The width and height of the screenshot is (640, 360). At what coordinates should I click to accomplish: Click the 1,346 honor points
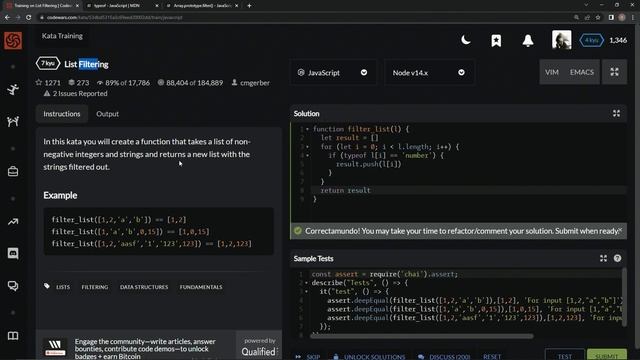[x=618, y=40]
